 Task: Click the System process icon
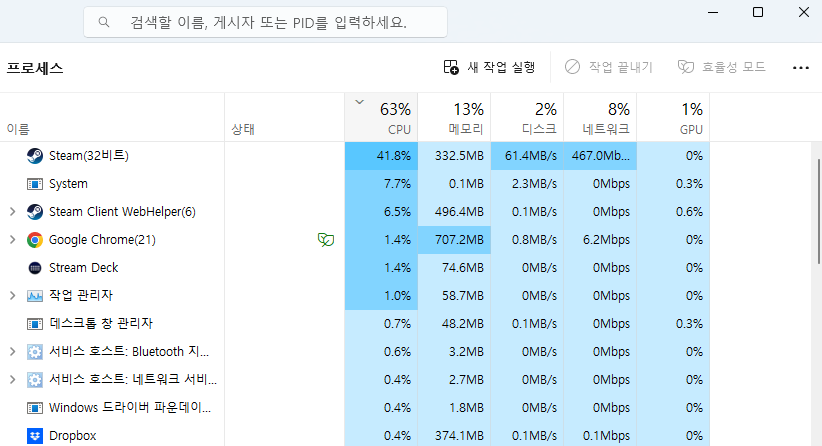click(x=35, y=184)
